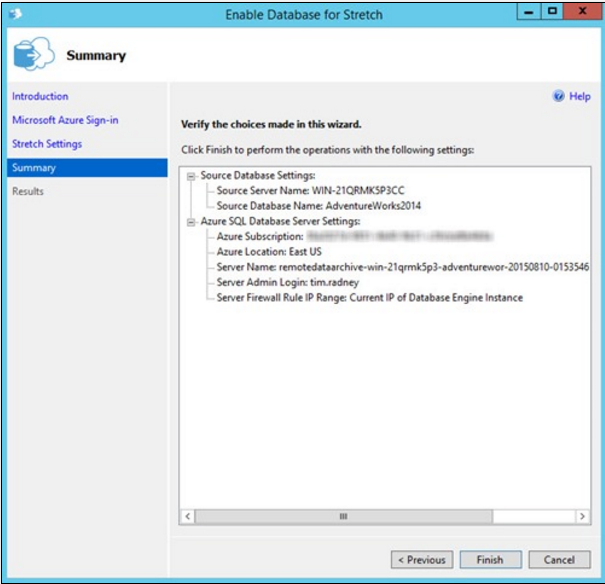Select Azure Location: East US row

click(269, 251)
